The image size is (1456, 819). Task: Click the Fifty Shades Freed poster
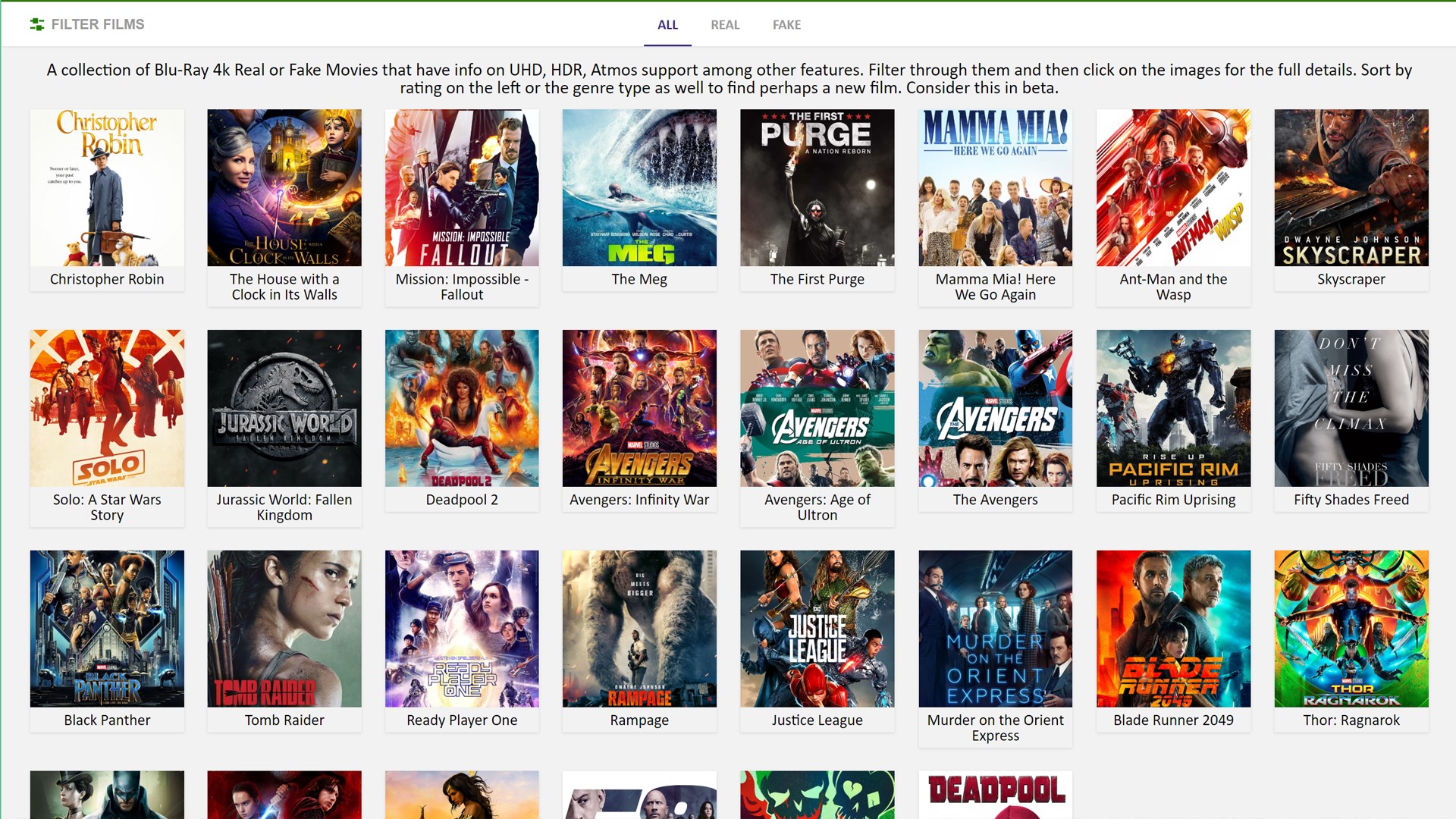tap(1351, 408)
